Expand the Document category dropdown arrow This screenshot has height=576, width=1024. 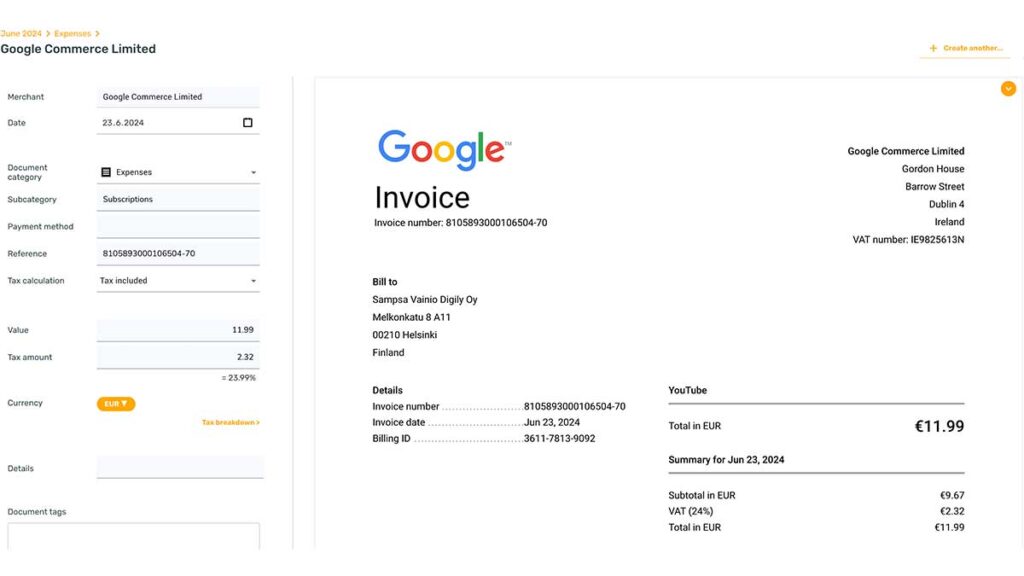(x=254, y=171)
